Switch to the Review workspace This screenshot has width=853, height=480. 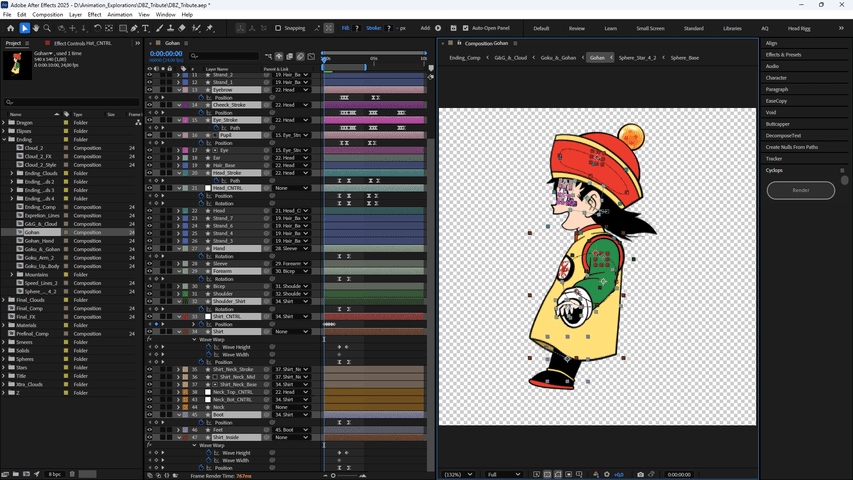pos(577,28)
